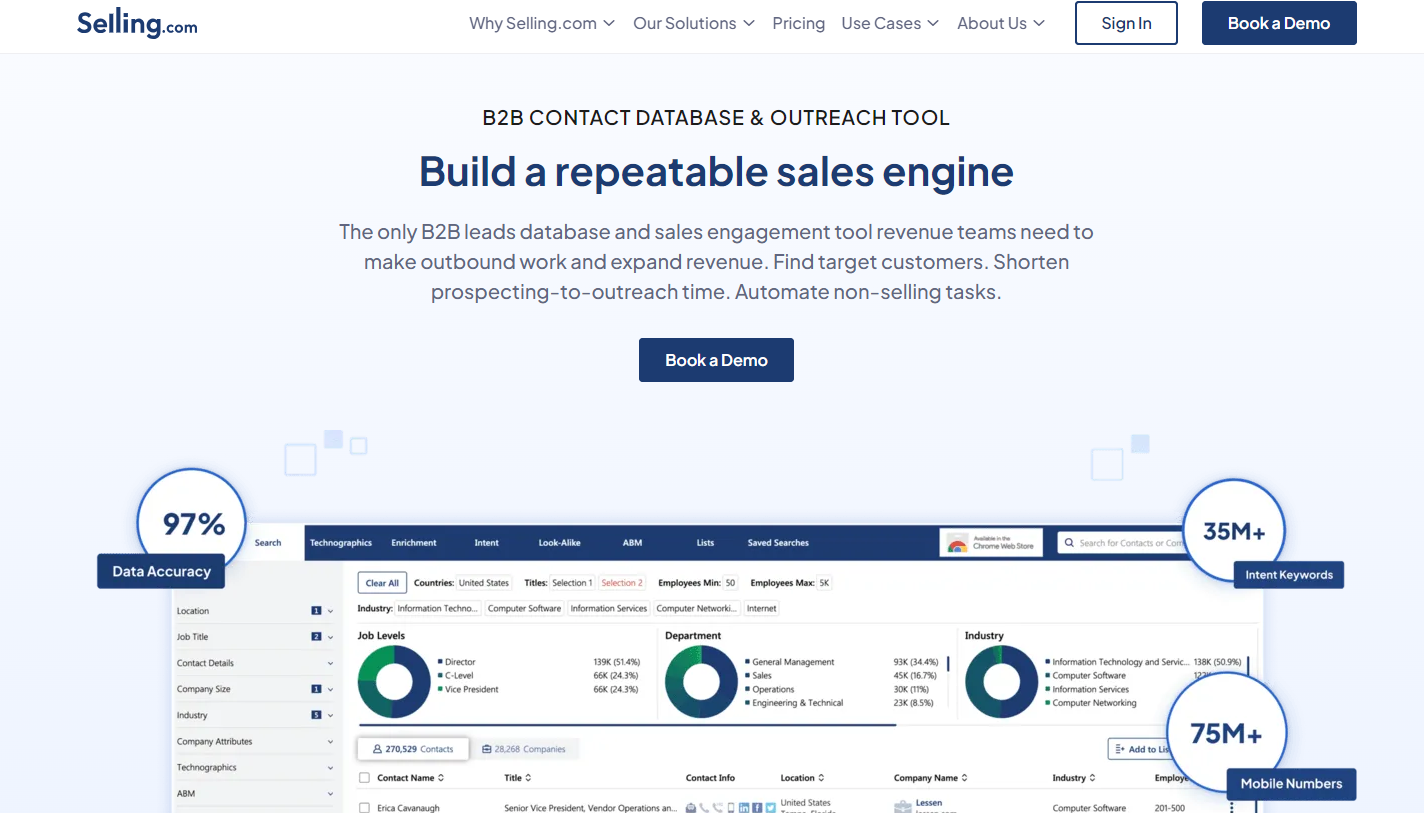Click the Employees Max 5K value

click(x=824, y=583)
